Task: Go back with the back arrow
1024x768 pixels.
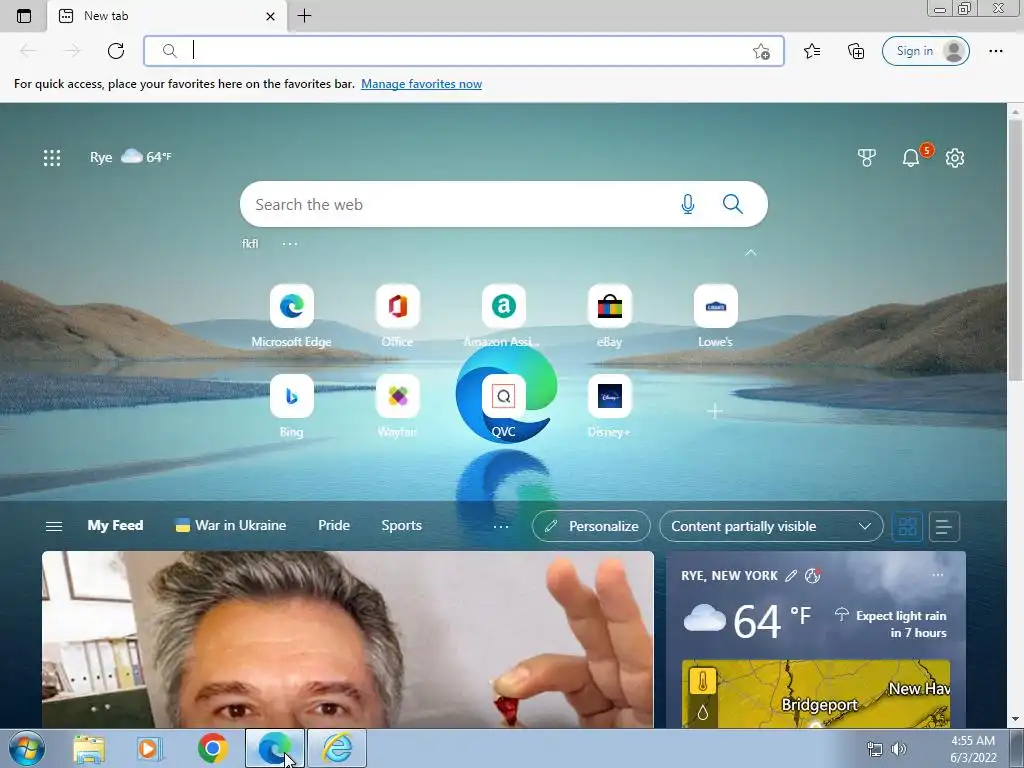Action: (28, 51)
